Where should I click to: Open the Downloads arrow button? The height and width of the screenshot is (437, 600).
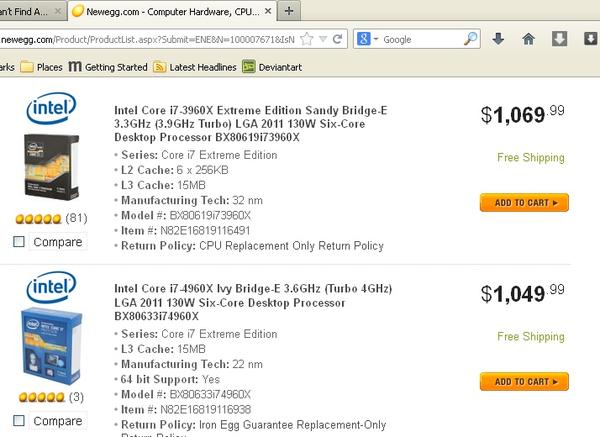[x=499, y=39]
